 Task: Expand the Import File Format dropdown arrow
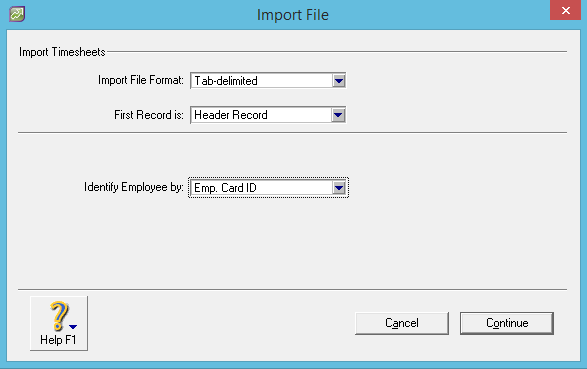click(x=339, y=80)
